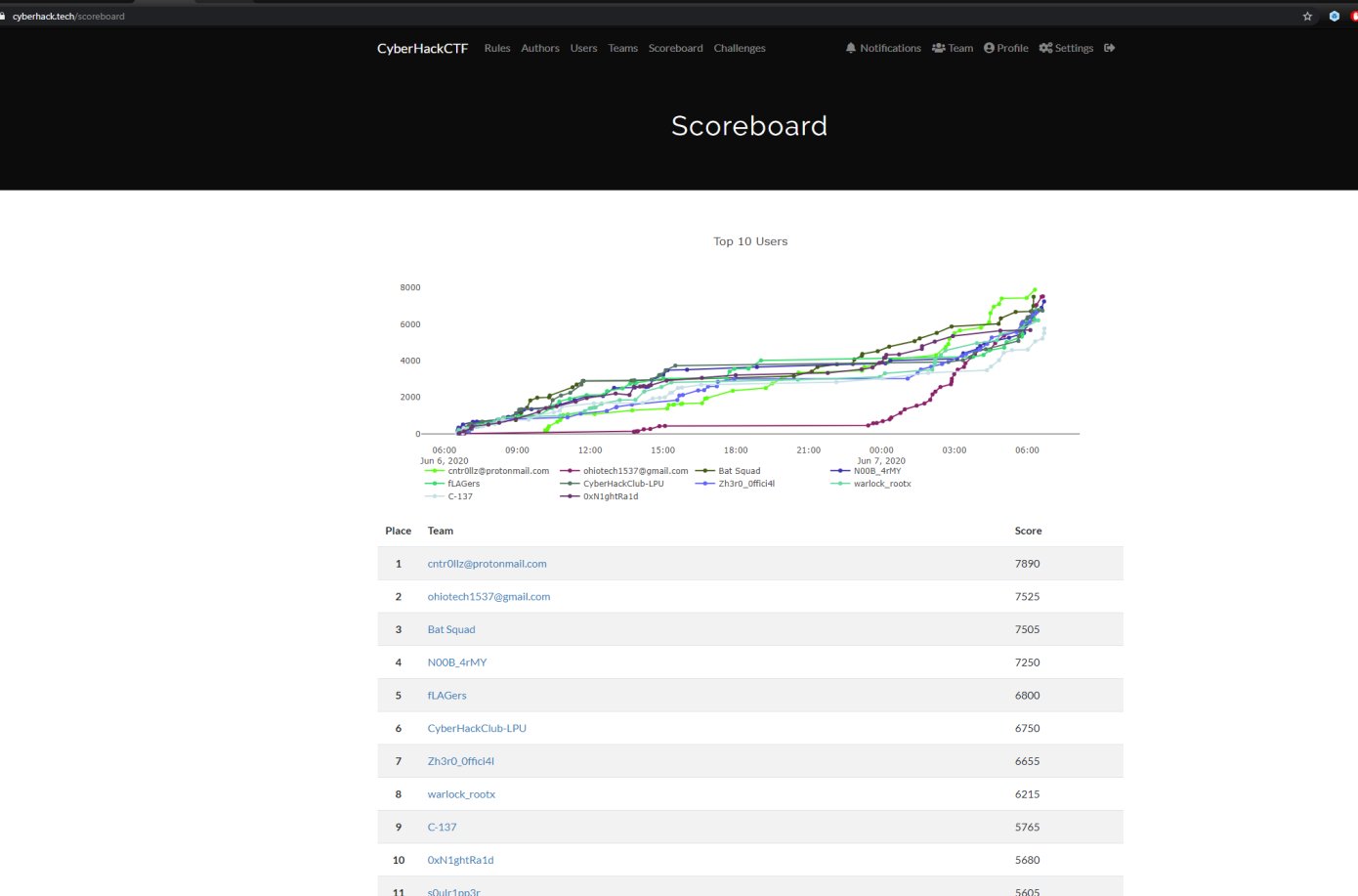Click the Score column header
1358x896 pixels.
1028,531
